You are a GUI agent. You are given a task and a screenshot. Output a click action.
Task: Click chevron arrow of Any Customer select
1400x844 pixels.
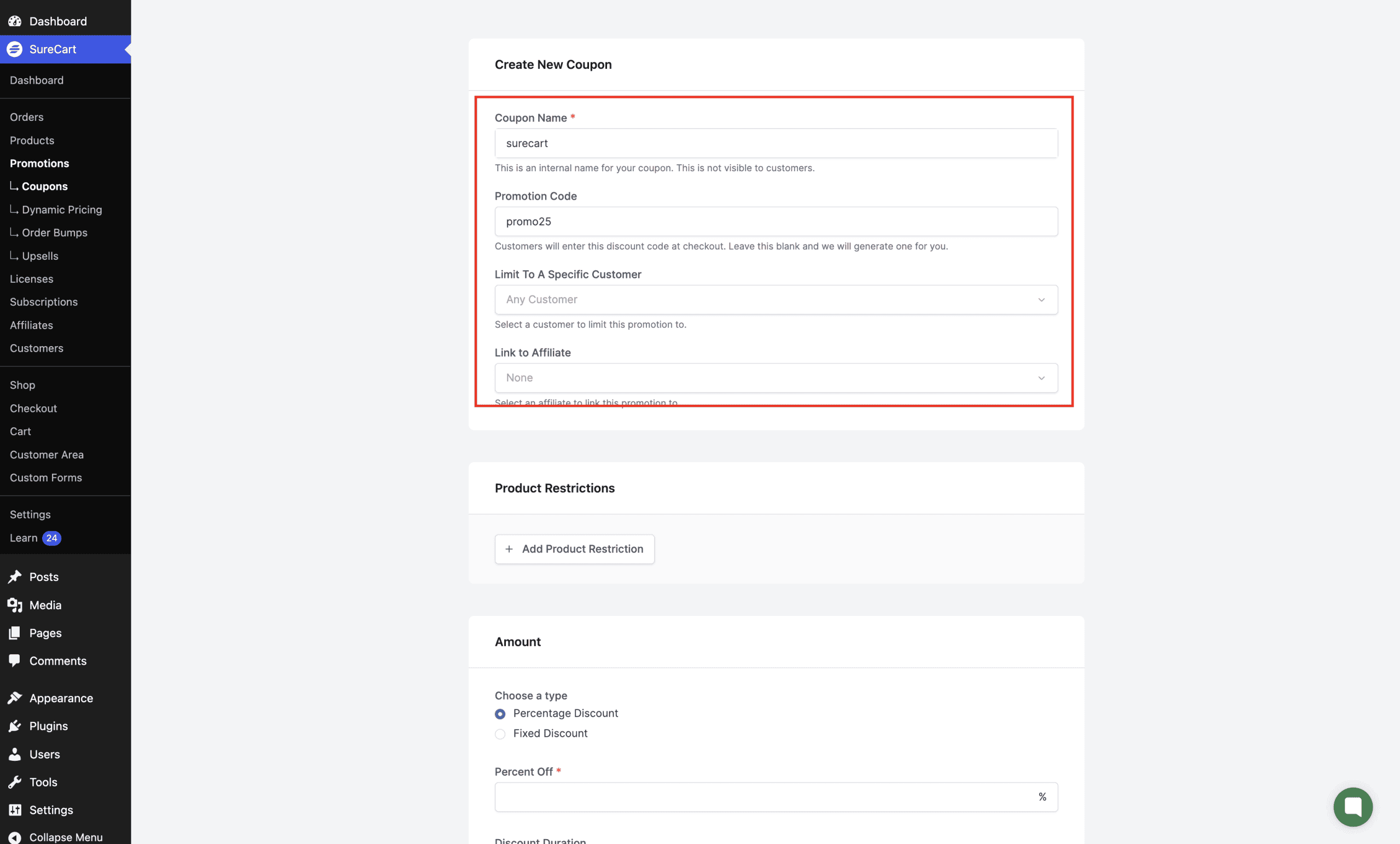(1041, 300)
